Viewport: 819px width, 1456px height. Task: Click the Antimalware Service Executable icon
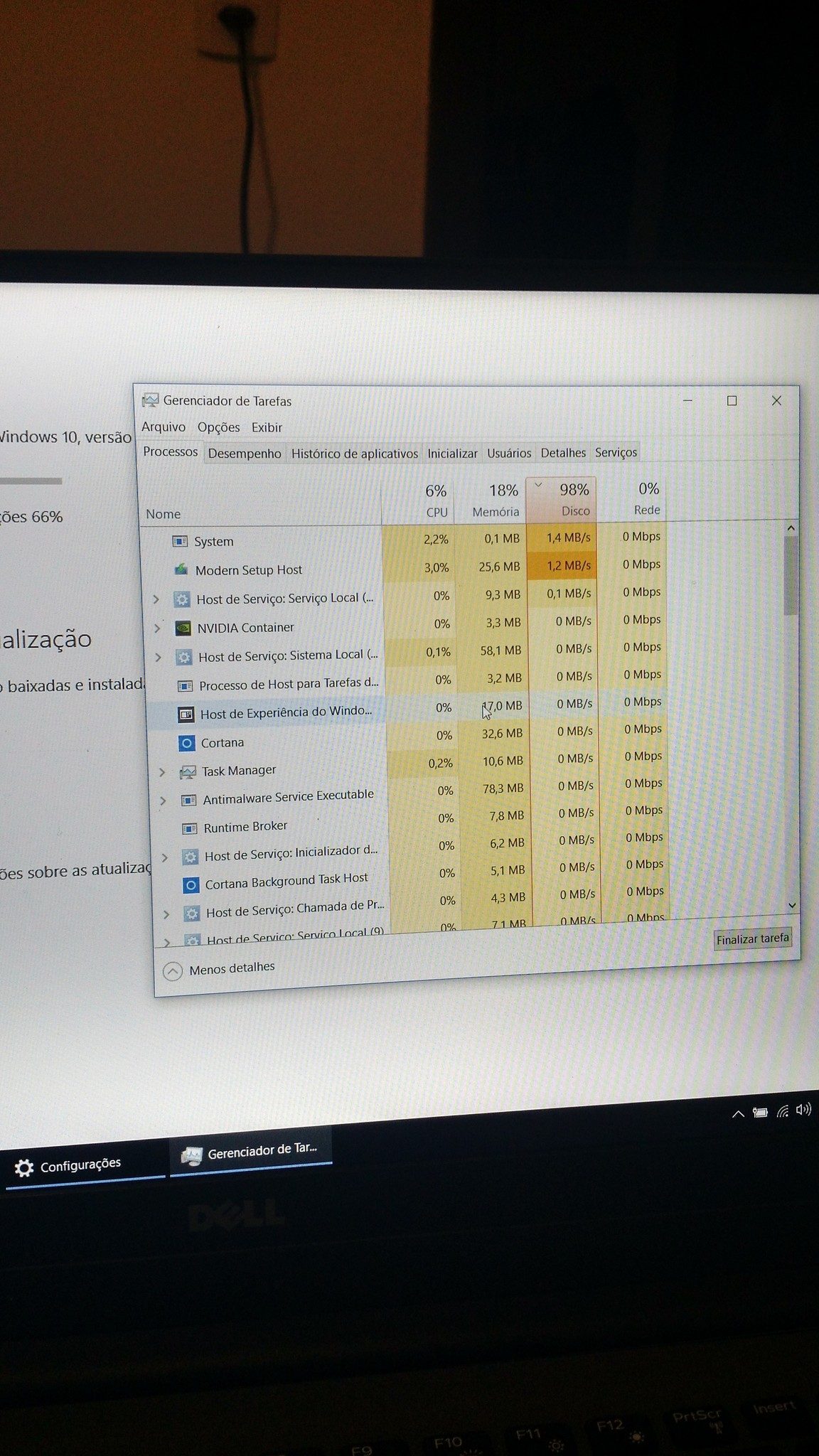188,801
